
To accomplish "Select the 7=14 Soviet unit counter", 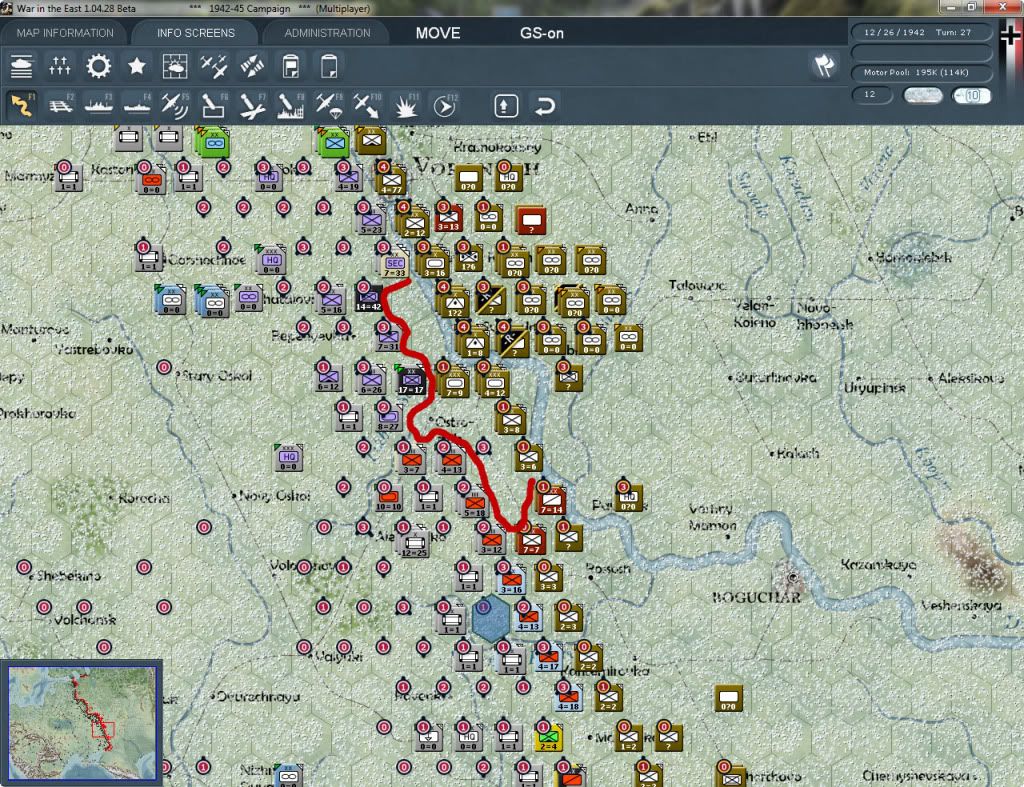I will (x=551, y=500).
